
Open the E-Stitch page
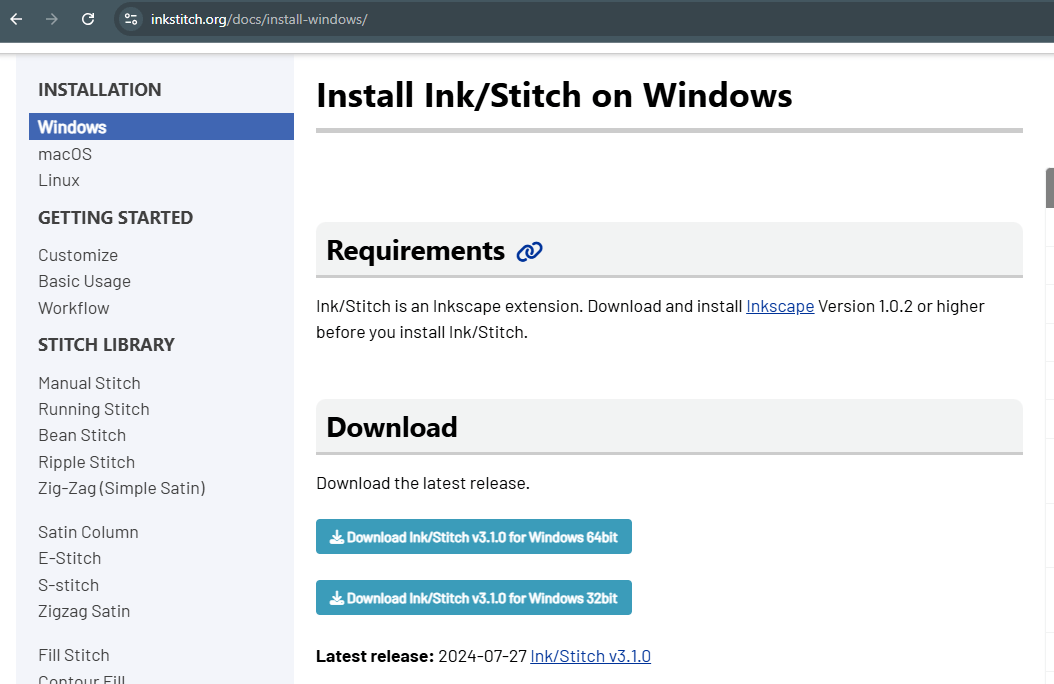click(x=69, y=558)
